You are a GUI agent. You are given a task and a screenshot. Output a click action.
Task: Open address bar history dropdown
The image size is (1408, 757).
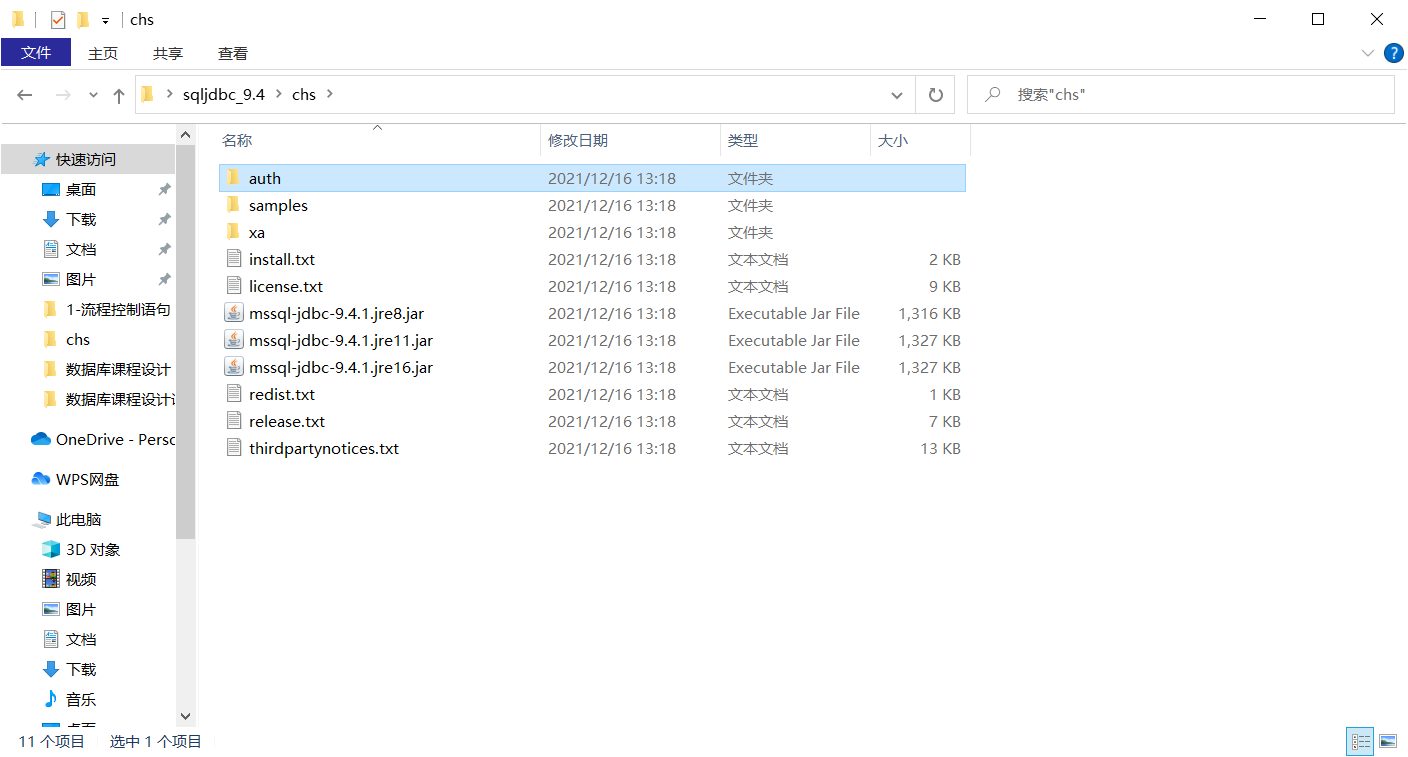click(897, 95)
